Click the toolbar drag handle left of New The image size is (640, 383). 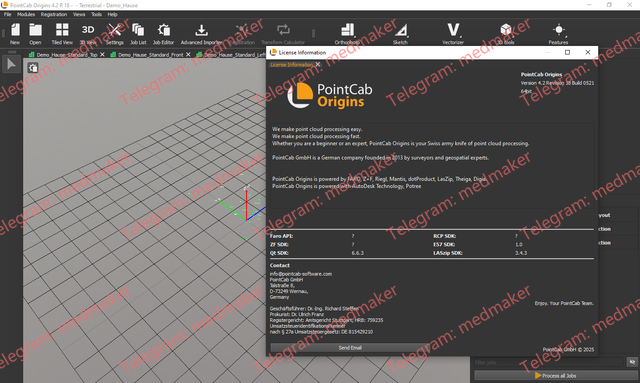point(3,33)
